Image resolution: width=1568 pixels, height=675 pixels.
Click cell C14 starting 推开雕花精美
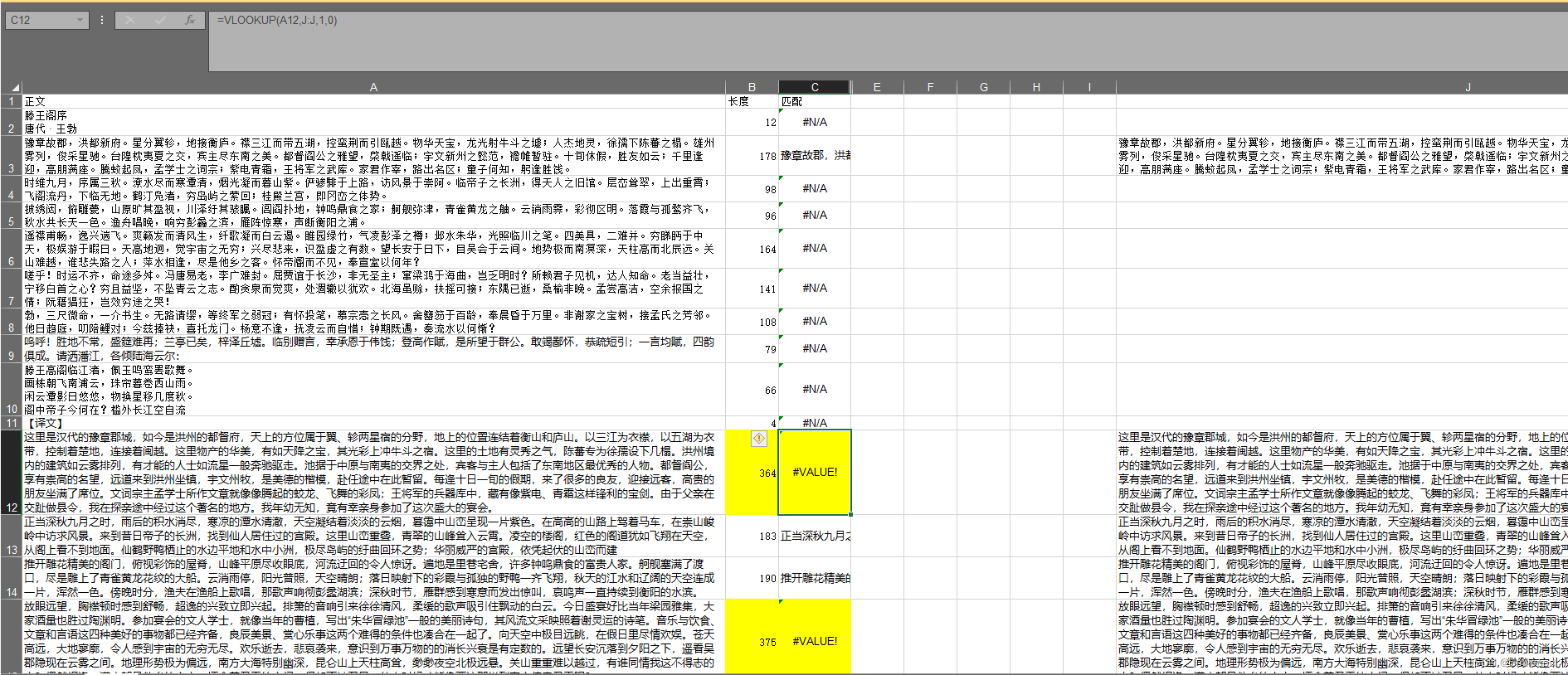coord(815,578)
